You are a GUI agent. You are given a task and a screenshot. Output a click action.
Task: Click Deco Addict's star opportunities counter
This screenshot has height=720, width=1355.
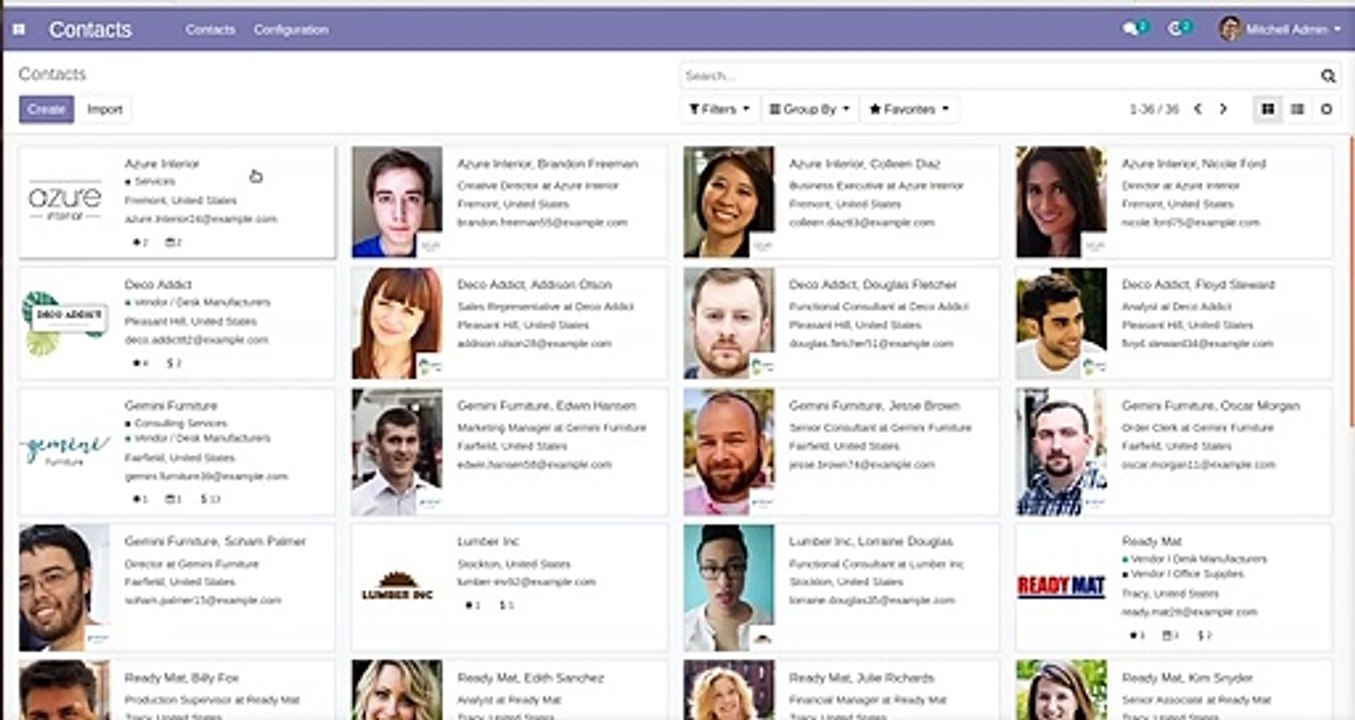tap(139, 363)
